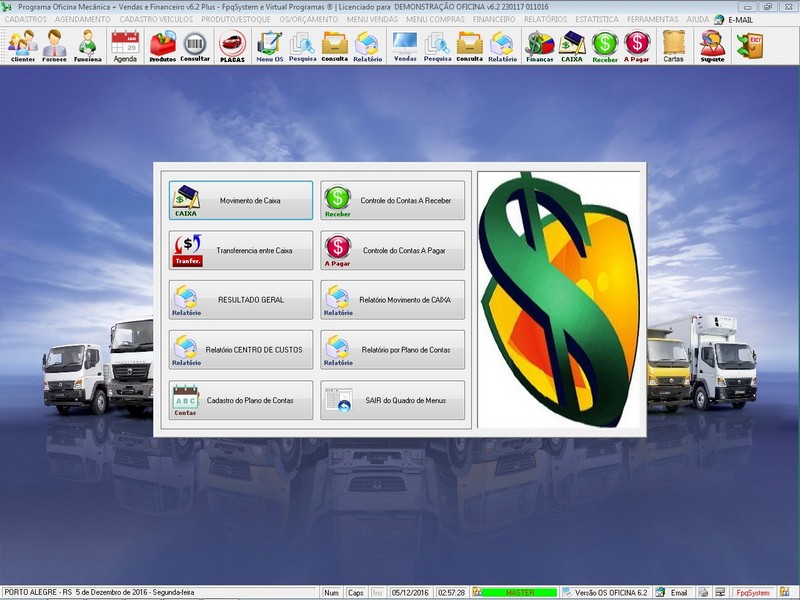Screen dimensions: 800x600
Task: Click Versão OS OFICINA 6.2 status text
Action: click(611, 592)
